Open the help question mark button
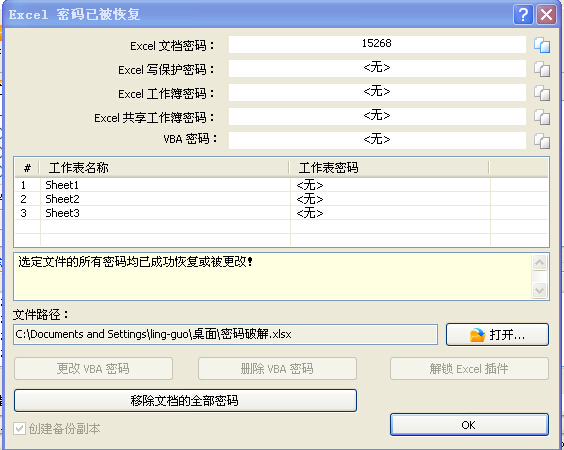The image size is (564, 450). click(x=523, y=15)
